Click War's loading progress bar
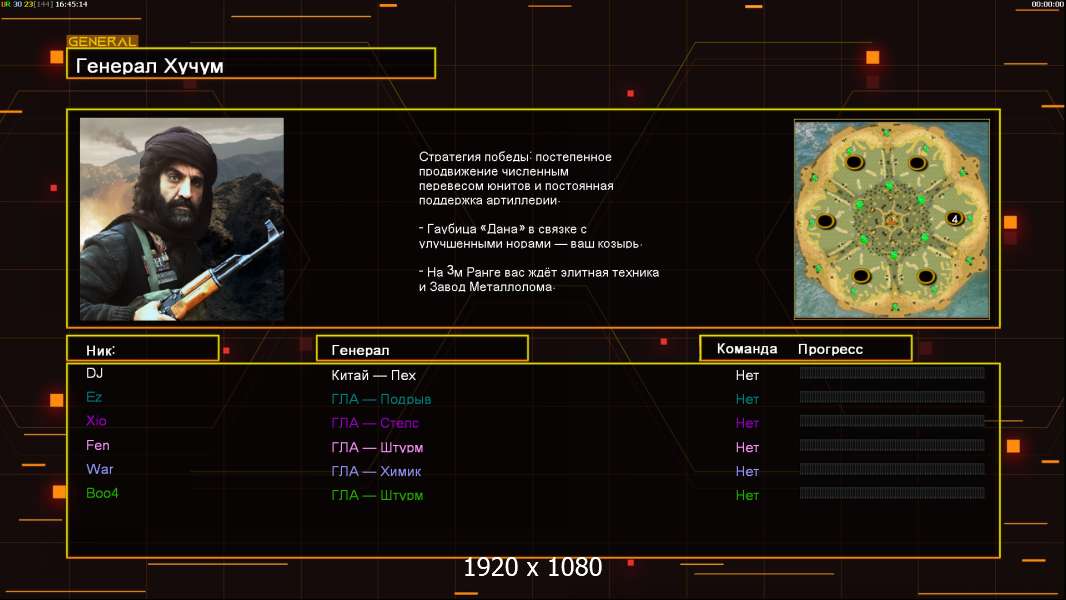 (x=892, y=469)
